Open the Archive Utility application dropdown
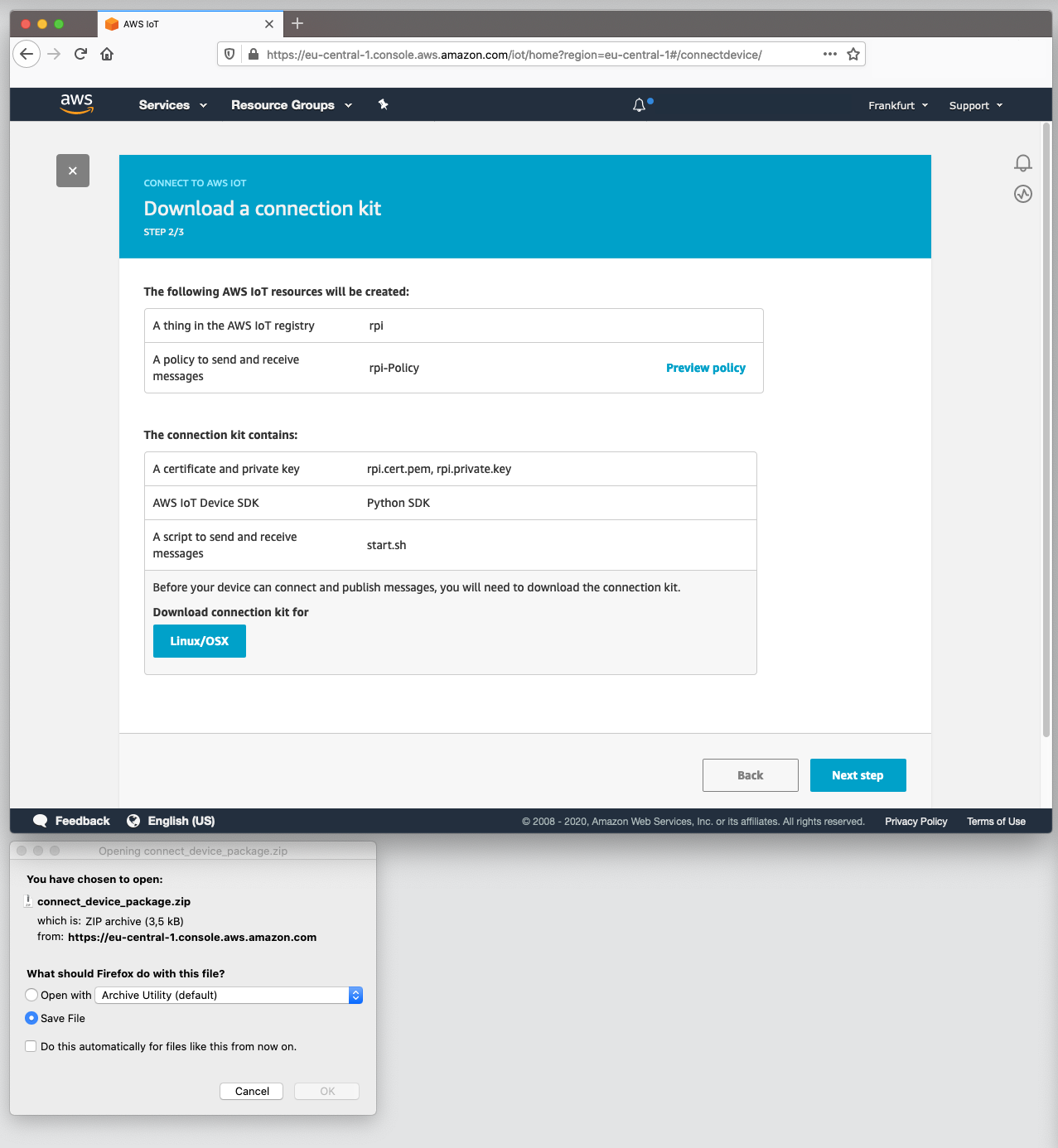1058x1148 pixels. (229, 995)
